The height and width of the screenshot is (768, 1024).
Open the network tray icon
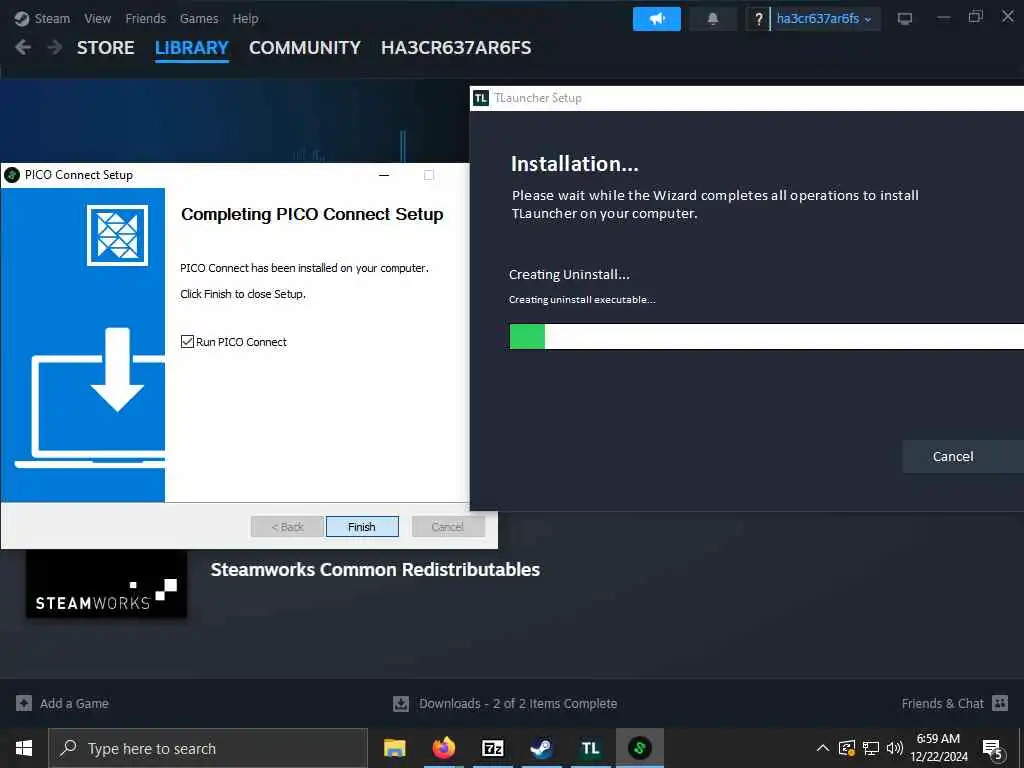[x=871, y=748]
